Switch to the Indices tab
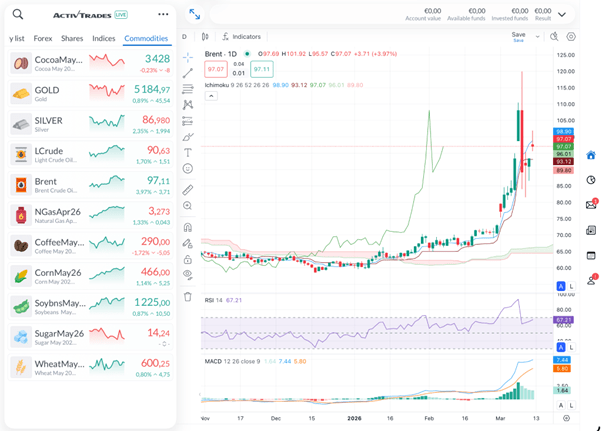The image size is (602, 431). coord(103,38)
